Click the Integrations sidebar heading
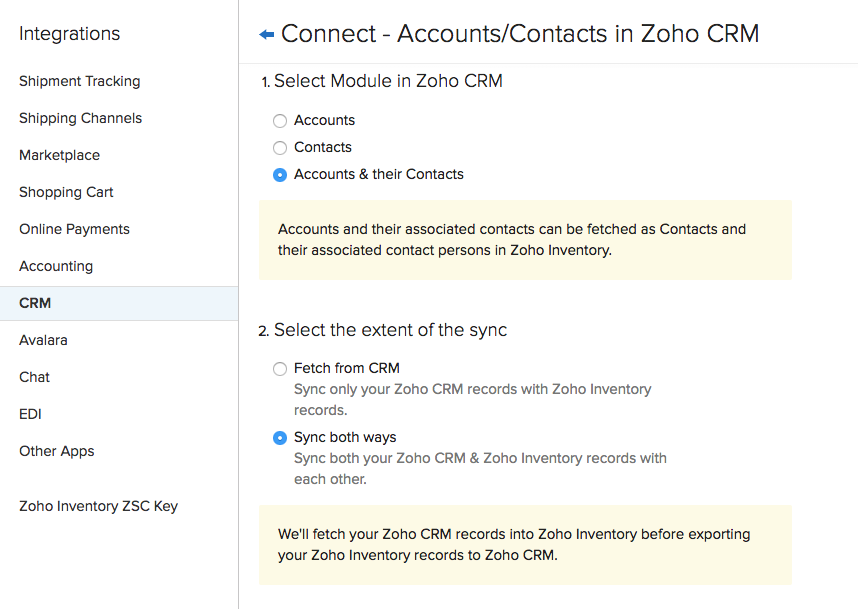Viewport: 858px width, 609px height. pos(69,34)
